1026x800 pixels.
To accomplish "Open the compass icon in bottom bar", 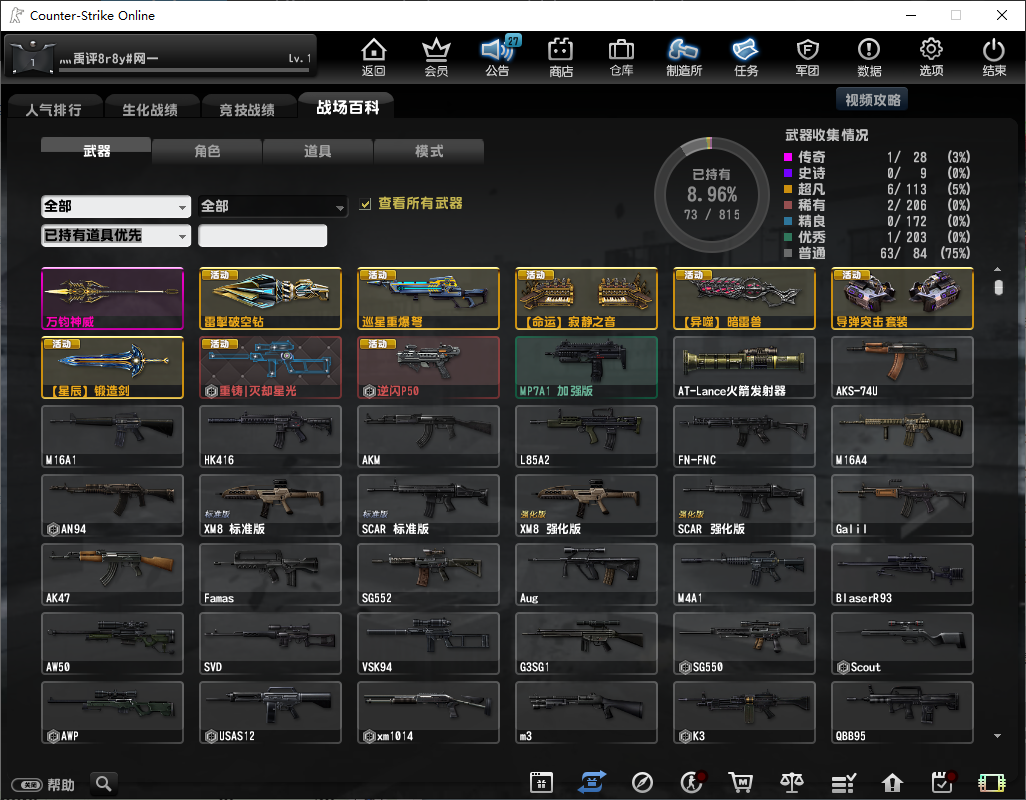I will [642, 782].
